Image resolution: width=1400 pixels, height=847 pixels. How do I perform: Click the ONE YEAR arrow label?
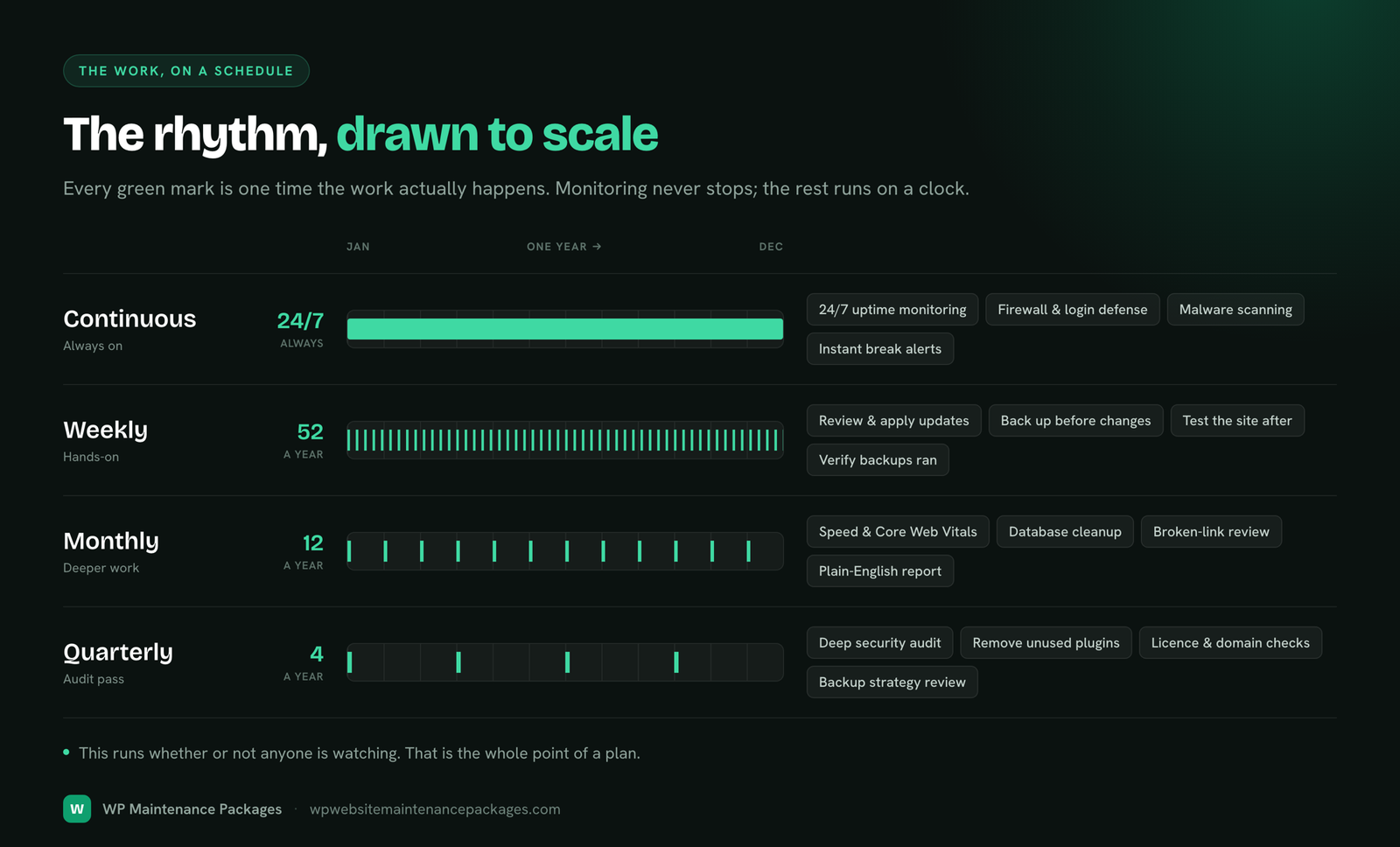point(564,247)
